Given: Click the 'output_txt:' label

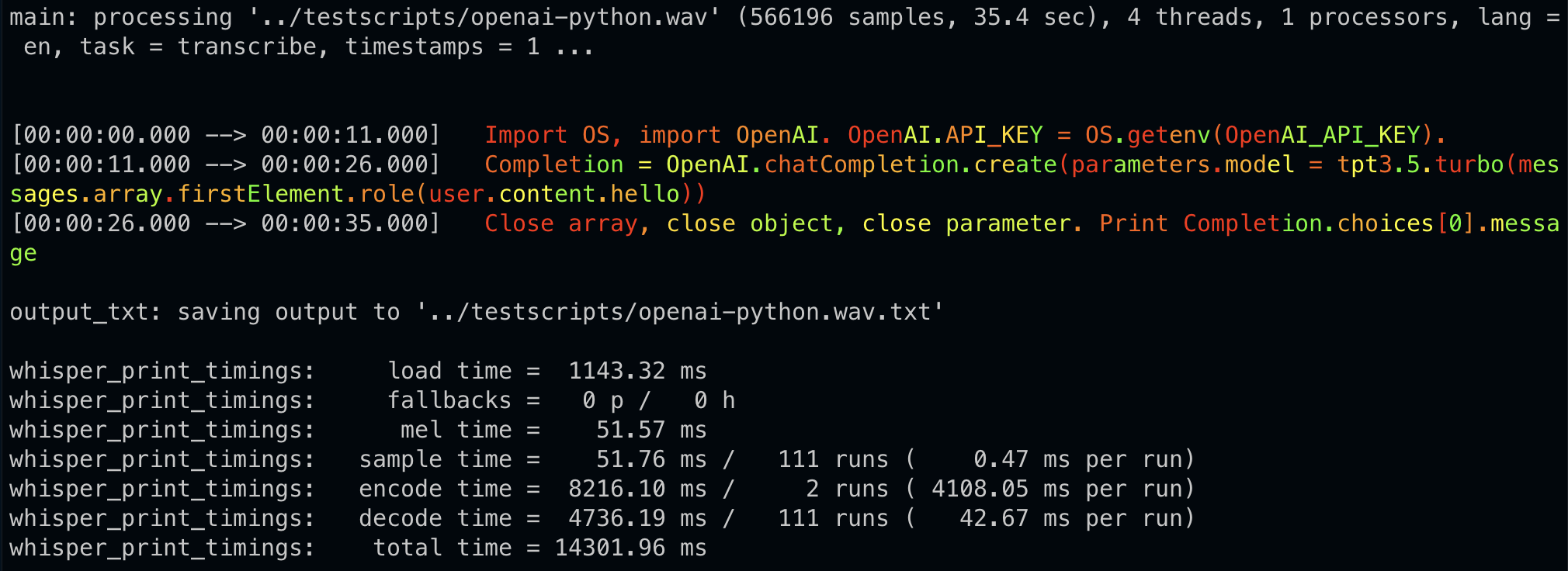Looking at the screenshot, I should 85,312.
